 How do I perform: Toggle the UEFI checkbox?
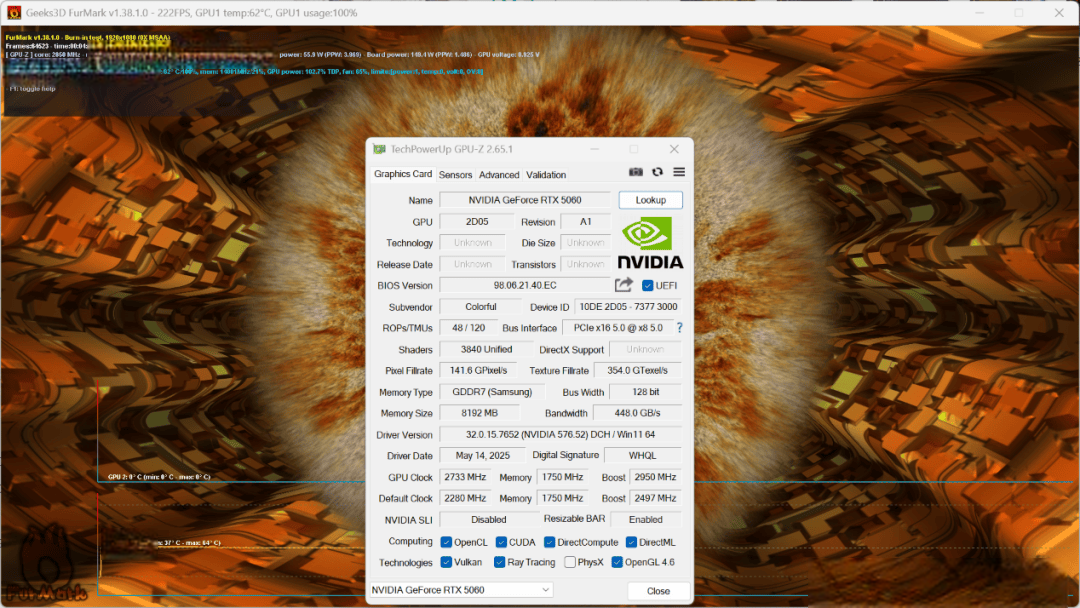tap(647, 286)
